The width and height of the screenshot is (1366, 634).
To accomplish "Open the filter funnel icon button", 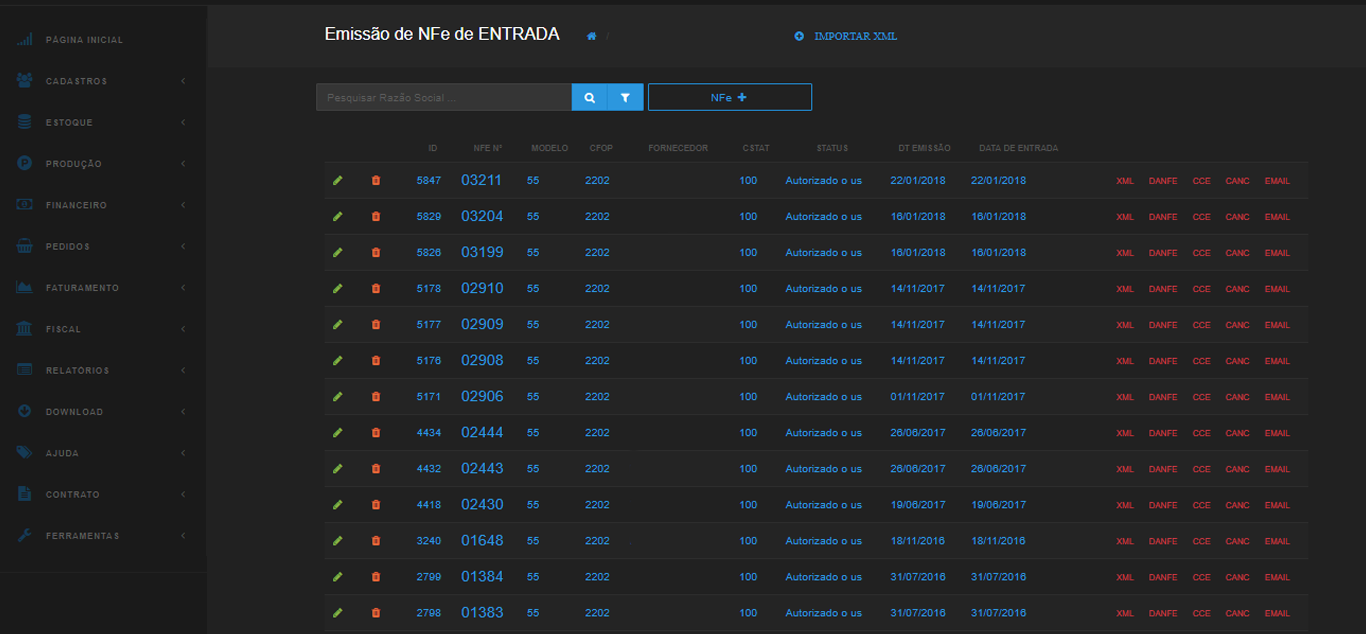I will pyautogui.click(x=625, y=97).
